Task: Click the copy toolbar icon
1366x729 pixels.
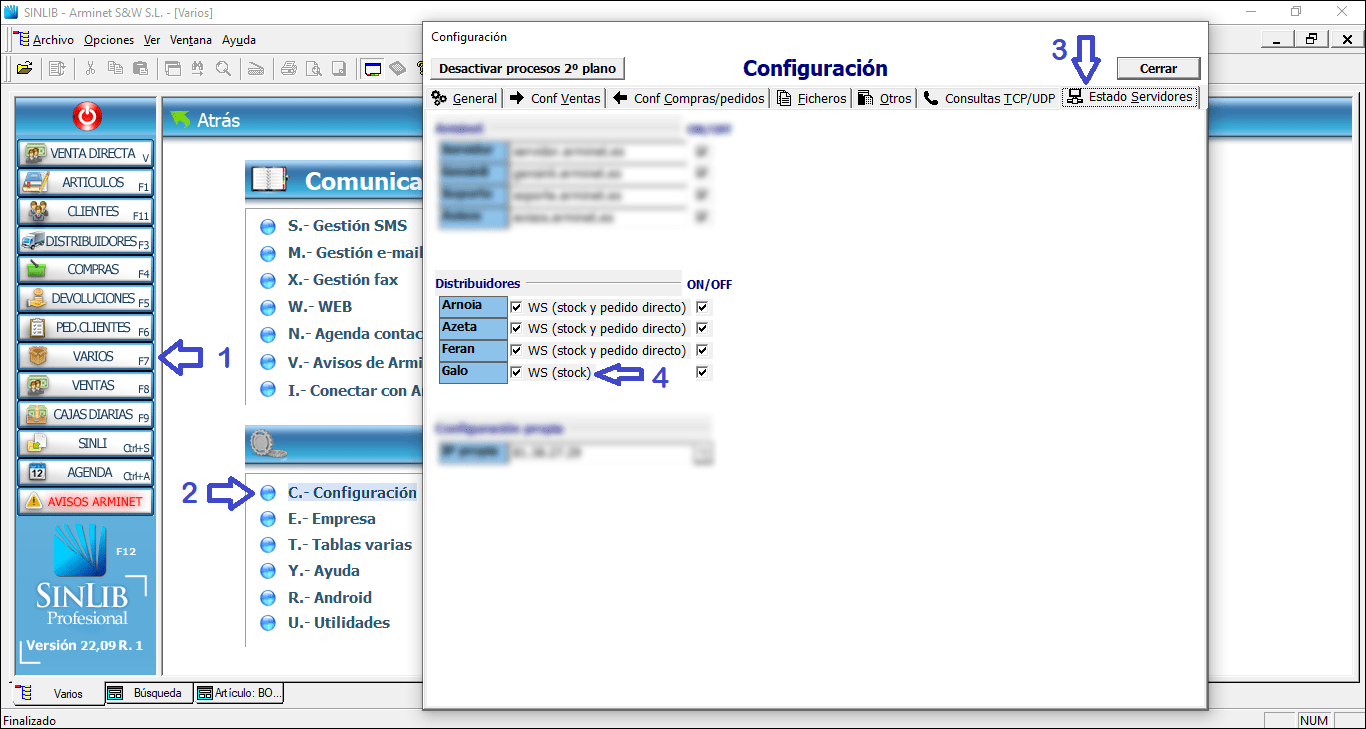Action: (115, 69)
